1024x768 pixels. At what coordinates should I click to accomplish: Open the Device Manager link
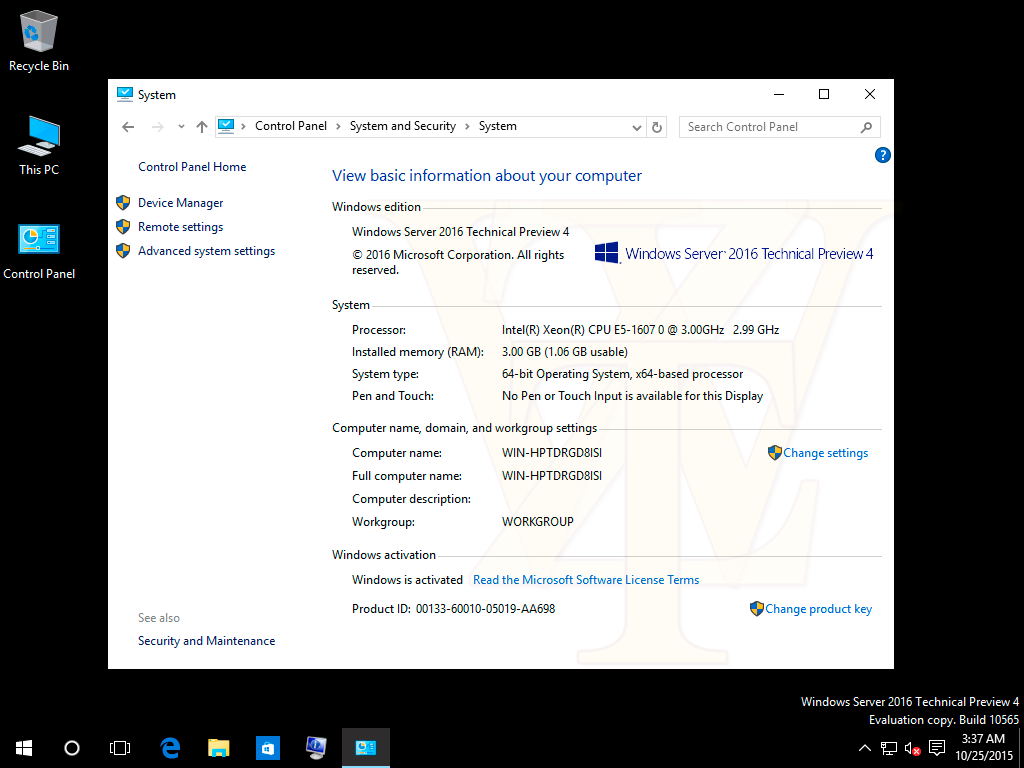pyautogui.click(x=180, y=203)
